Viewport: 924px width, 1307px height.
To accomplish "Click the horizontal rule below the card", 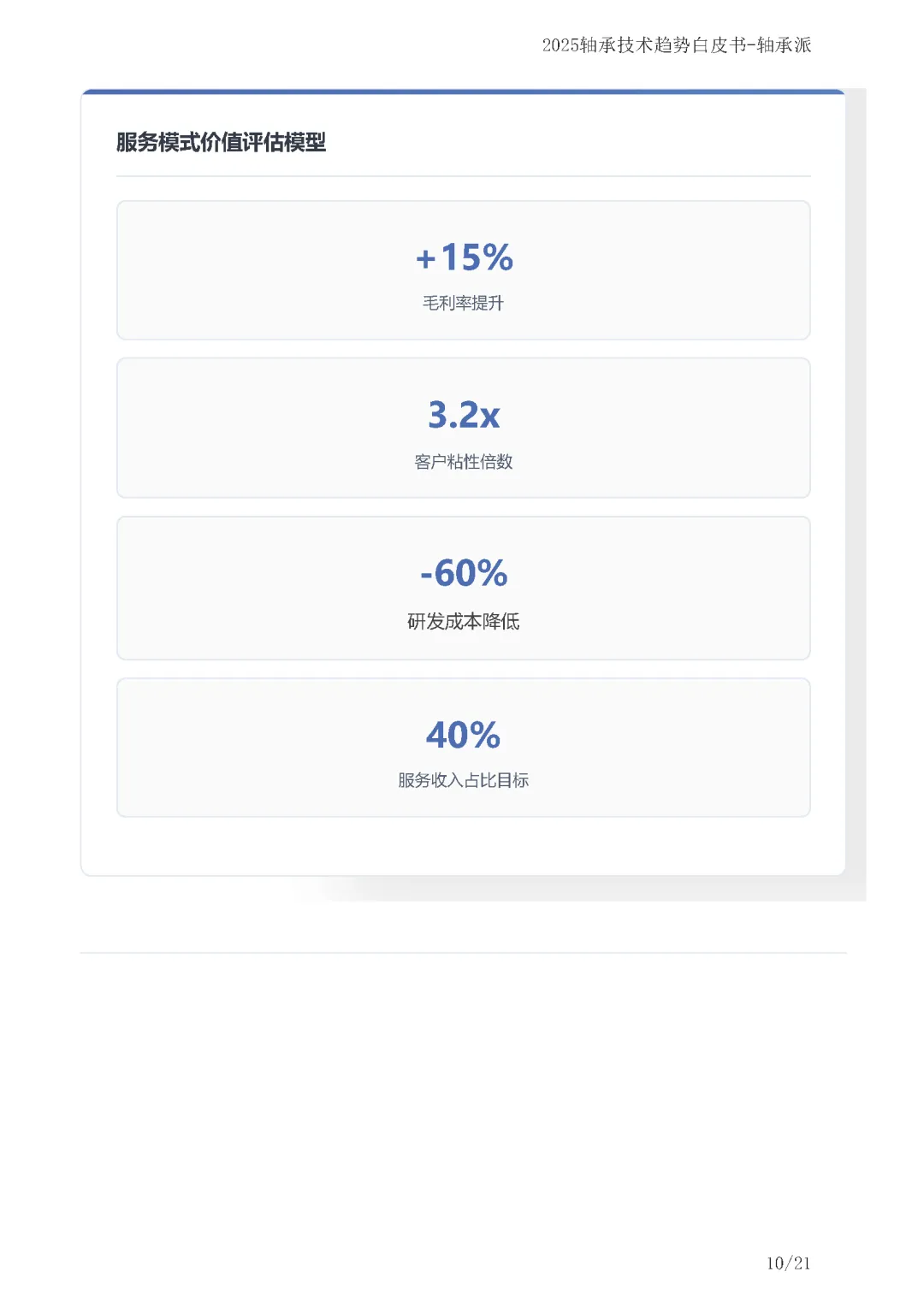I will pyautogui.click(x=463, y=952).
